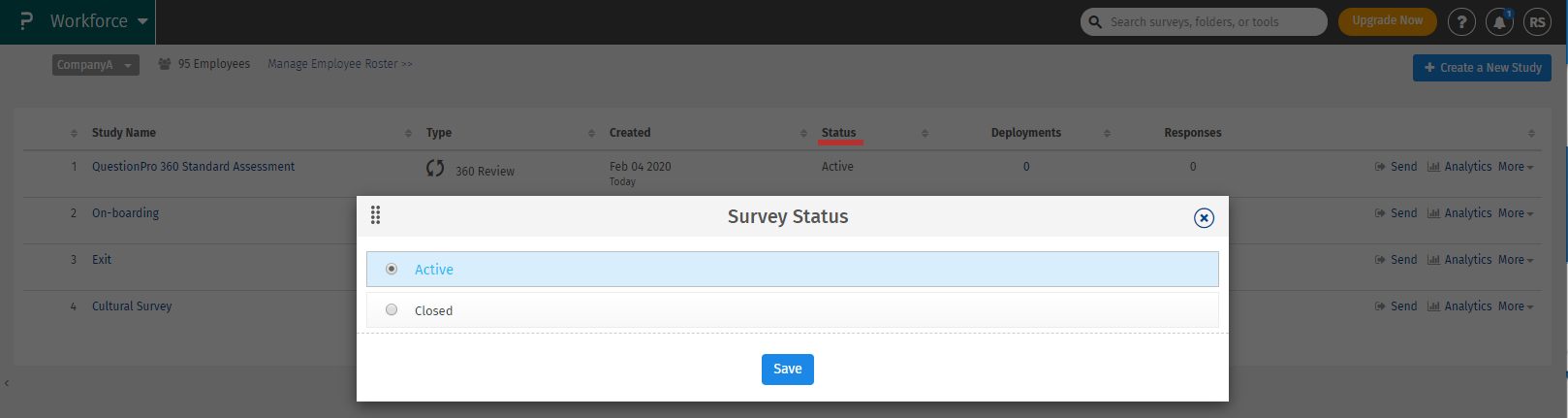
Task: Open the notifications bell icon
Action: pos(1500,21)
